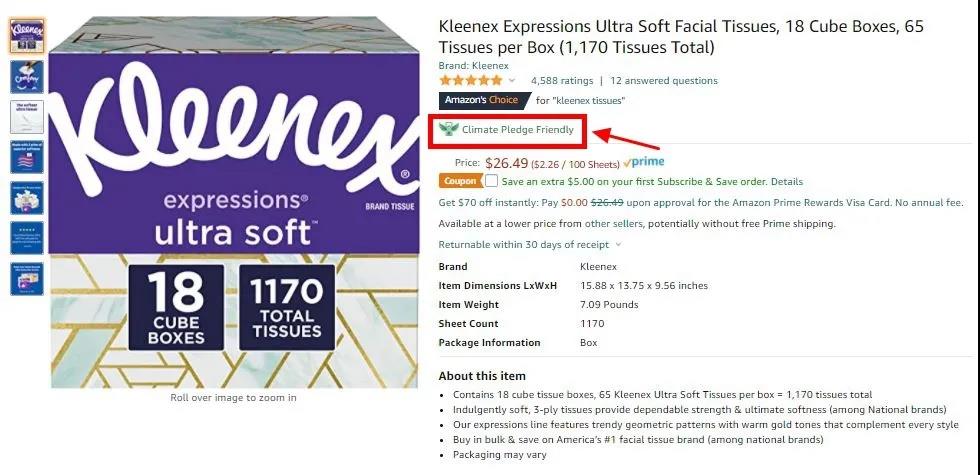Select the last product thumbnail
Viewport: 980px width, 475px height.
coord(27,279)
